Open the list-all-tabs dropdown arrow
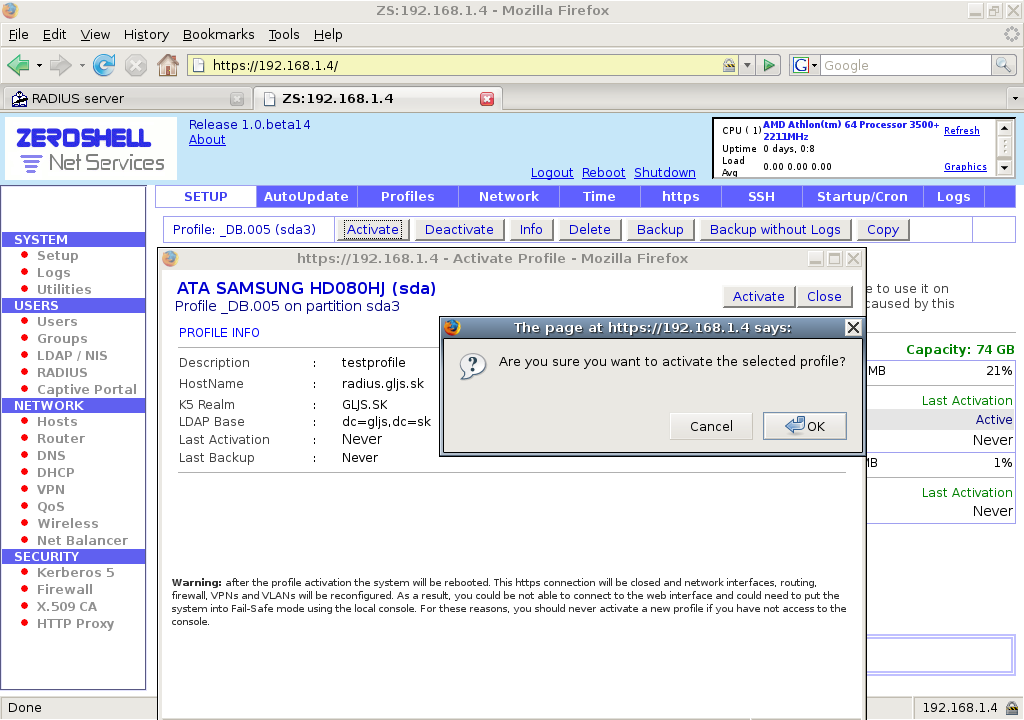The width and height of the screenshot is (1024, 720). (x=1015, y=99)
